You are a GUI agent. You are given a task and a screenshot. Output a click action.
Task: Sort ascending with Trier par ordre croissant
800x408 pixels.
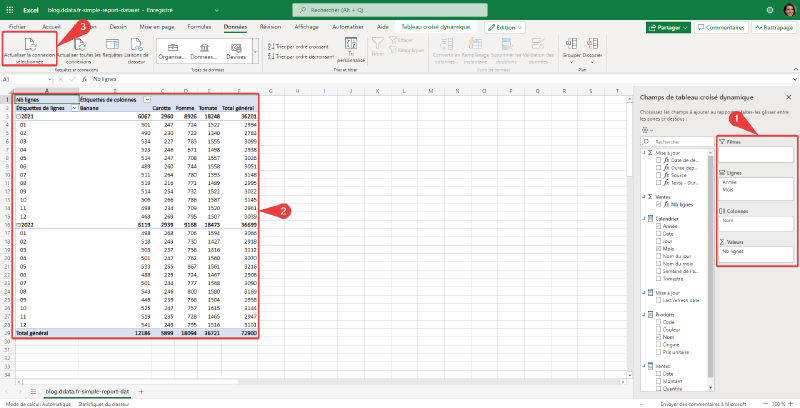(298, 46)
